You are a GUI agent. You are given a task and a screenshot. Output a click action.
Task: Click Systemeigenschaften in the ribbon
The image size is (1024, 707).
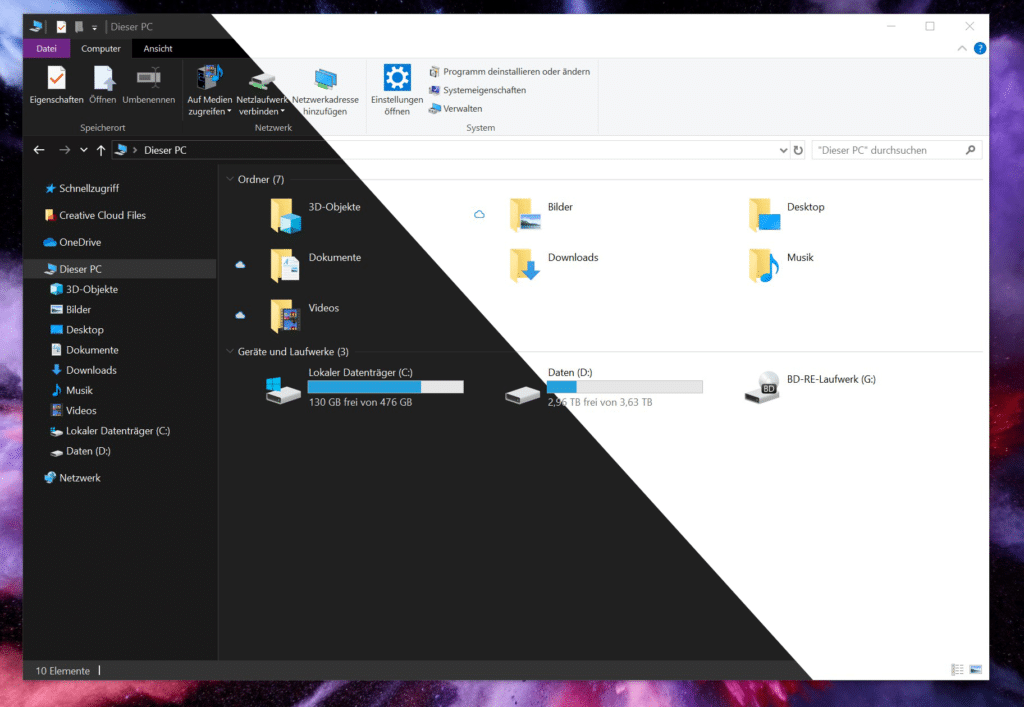484,90
